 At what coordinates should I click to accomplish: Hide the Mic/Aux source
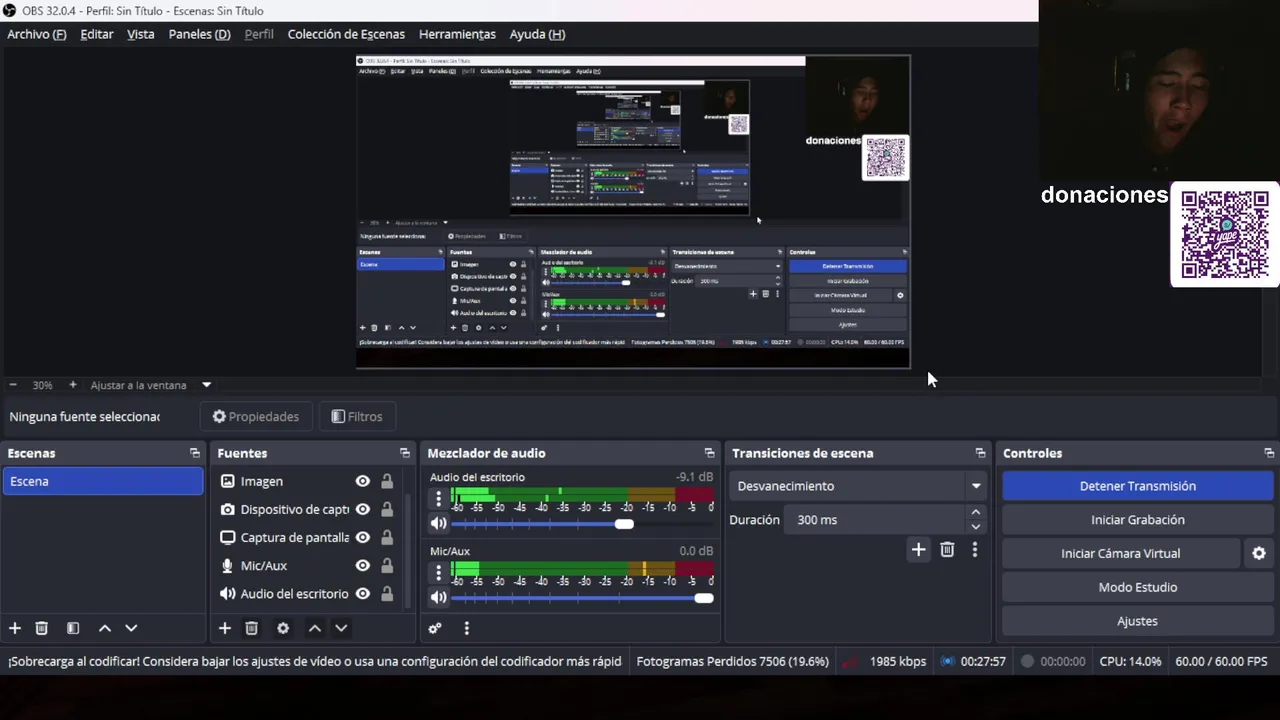363,565
